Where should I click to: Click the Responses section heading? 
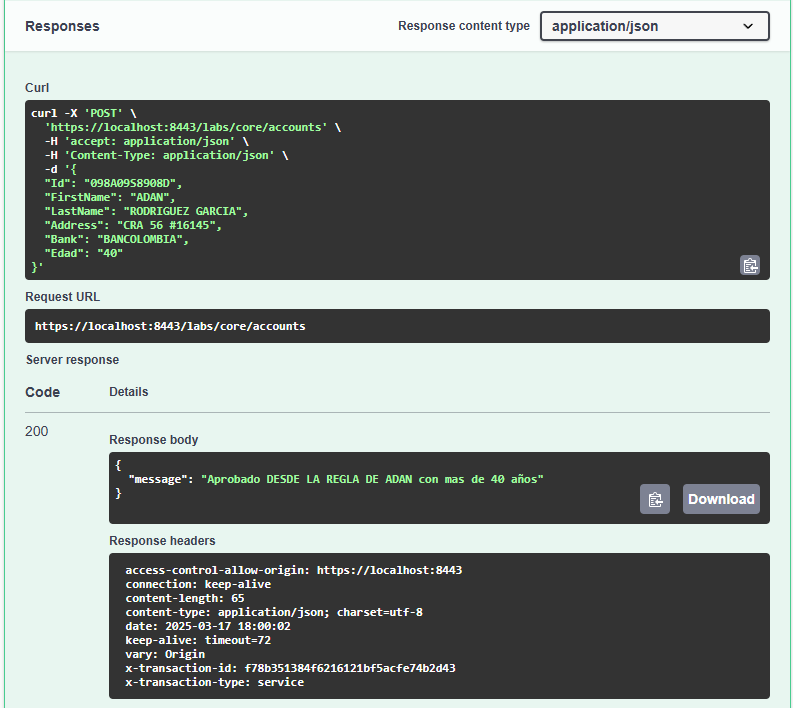coord(62,26)
